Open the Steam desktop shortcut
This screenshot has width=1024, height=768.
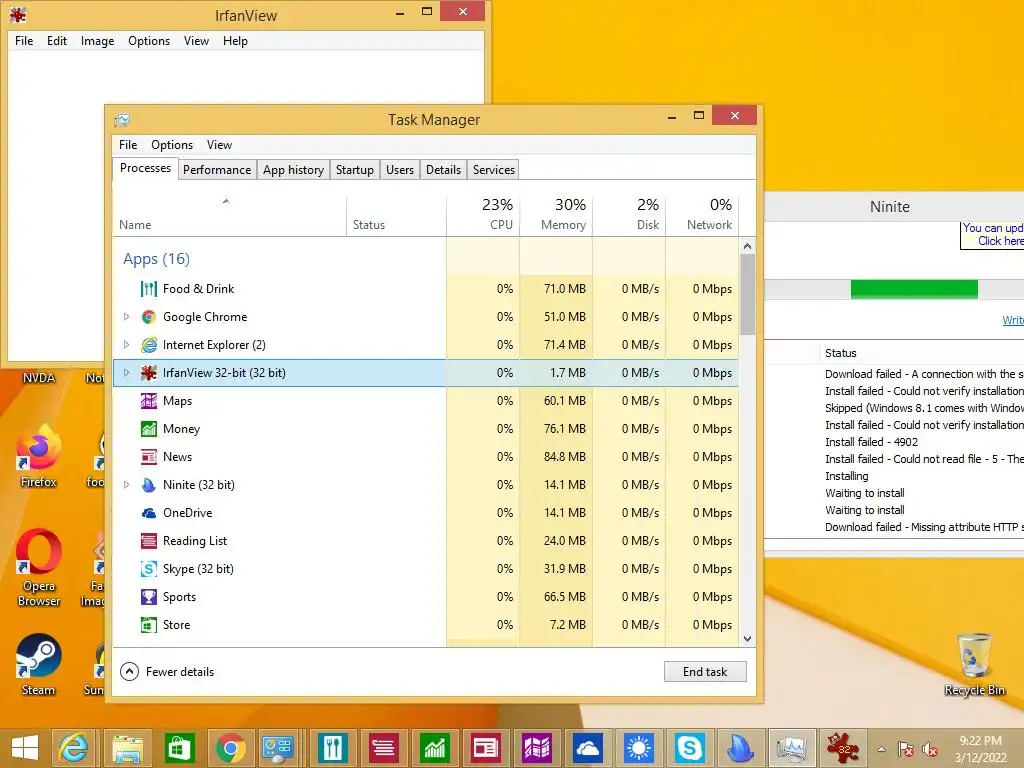[x=39, y=664]
